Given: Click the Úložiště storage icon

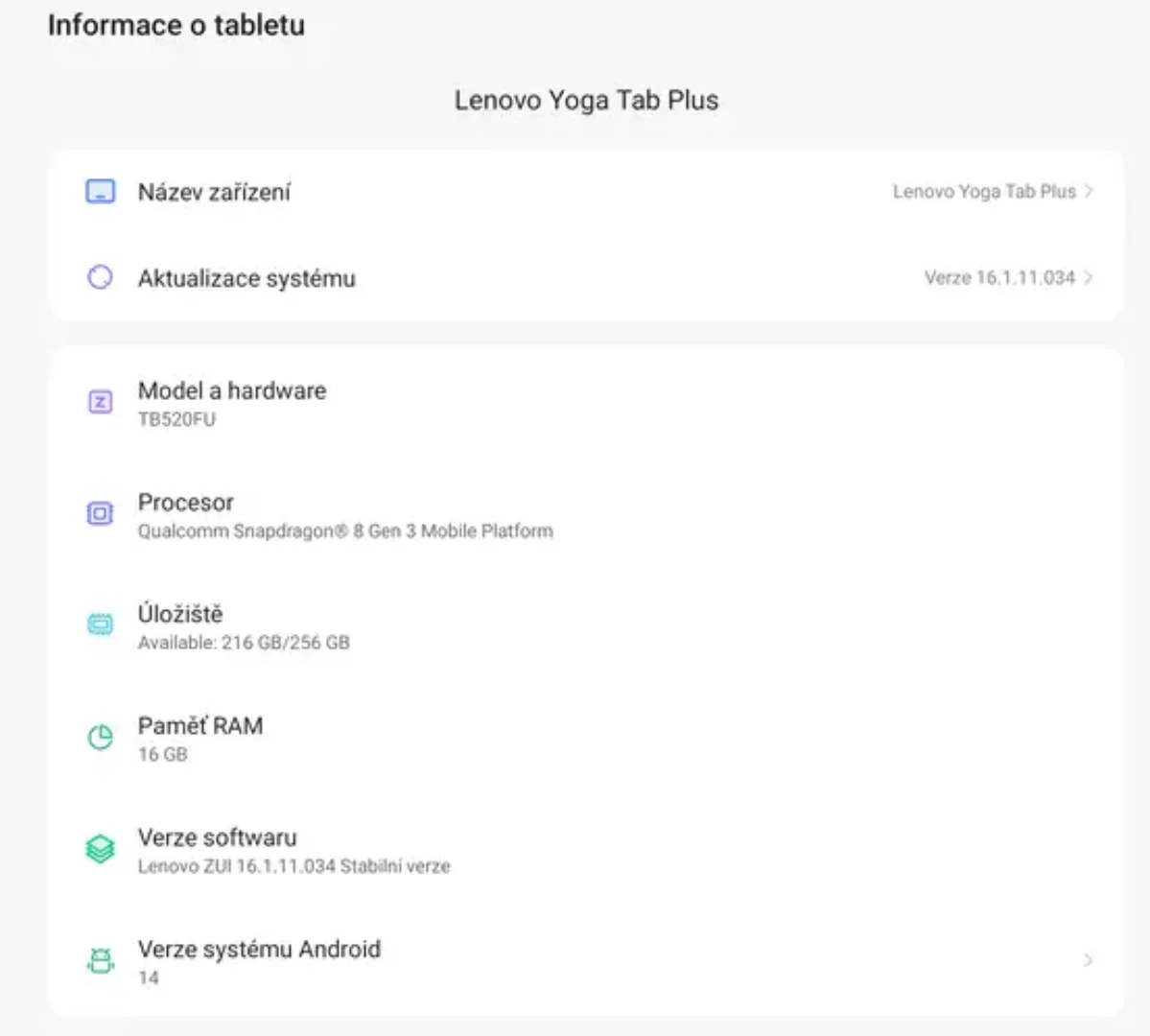Looking at the screenshot, I should coord(101,624).
